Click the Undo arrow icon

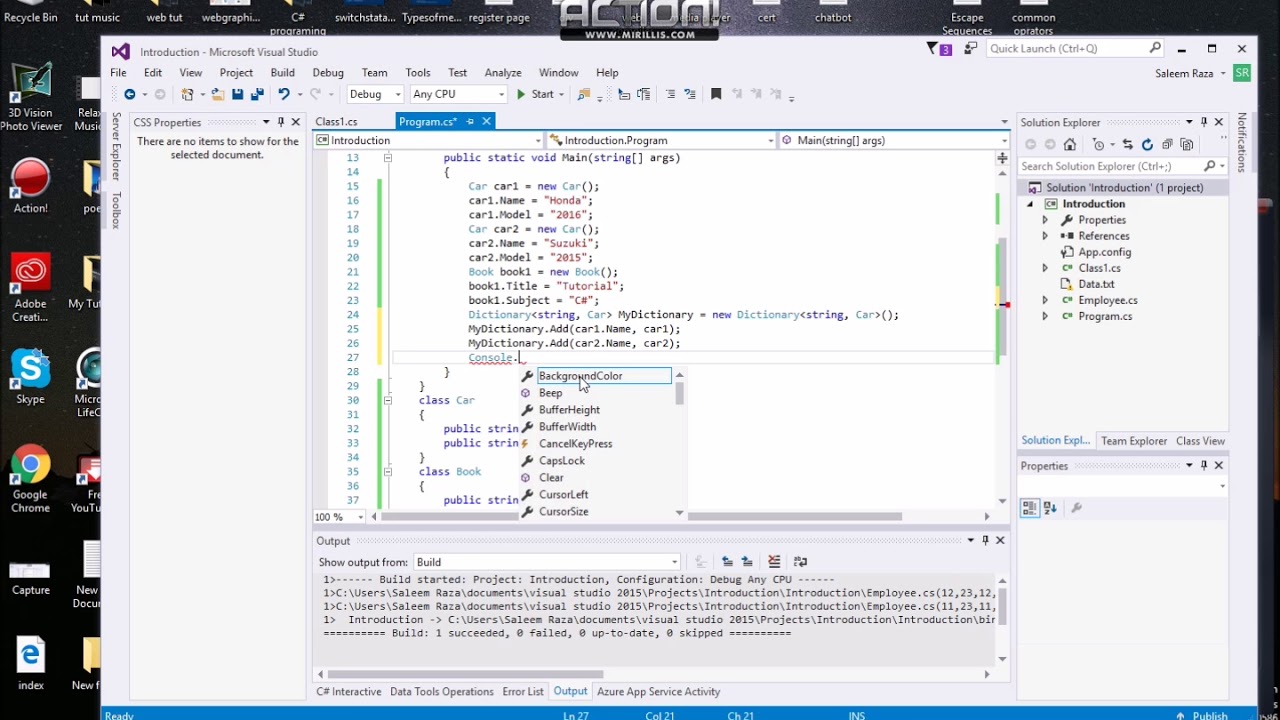[x=284, y=94]
